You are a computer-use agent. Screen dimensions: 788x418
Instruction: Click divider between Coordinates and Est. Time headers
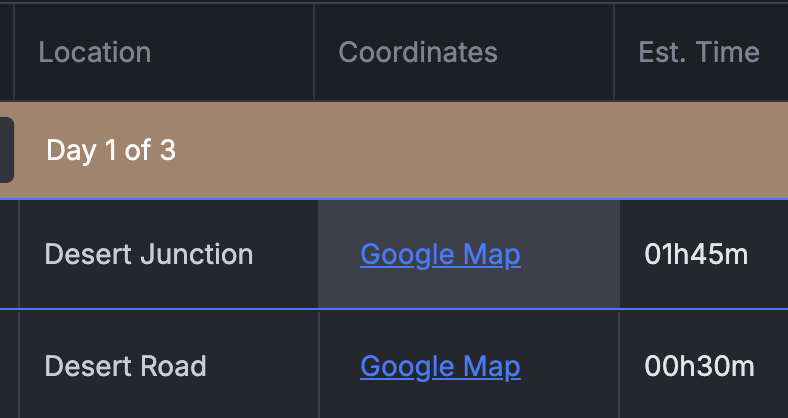point(614,52)
